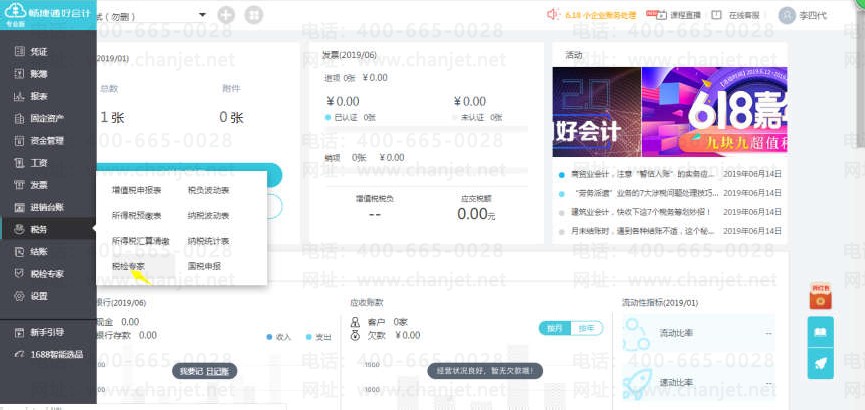The width and height of the screenshot is (865, 410).
Task: Select 纳税波动表 in submenu
Action: tap(209, 215)
